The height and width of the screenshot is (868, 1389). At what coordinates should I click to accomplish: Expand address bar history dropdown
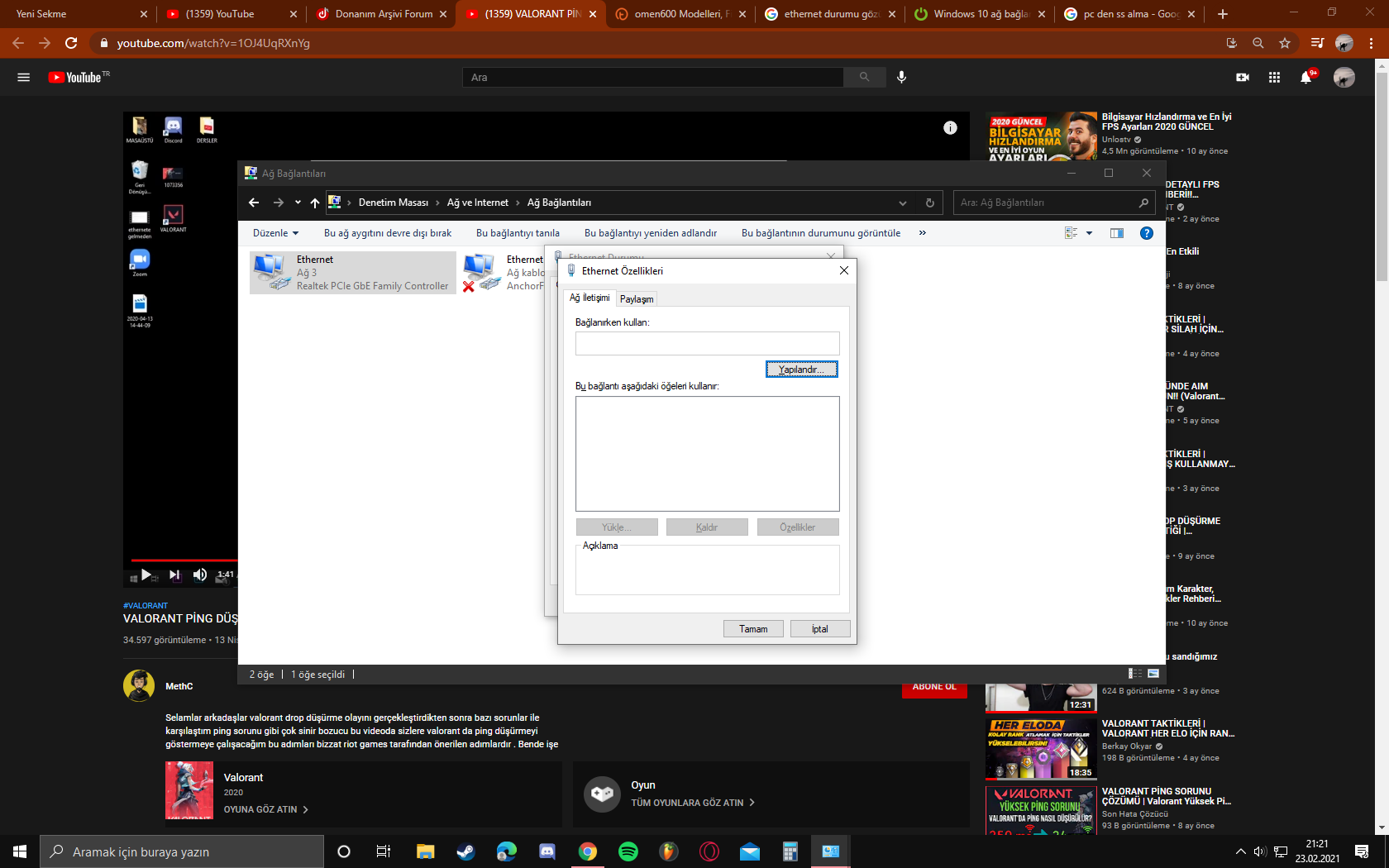tap(903, 203)
